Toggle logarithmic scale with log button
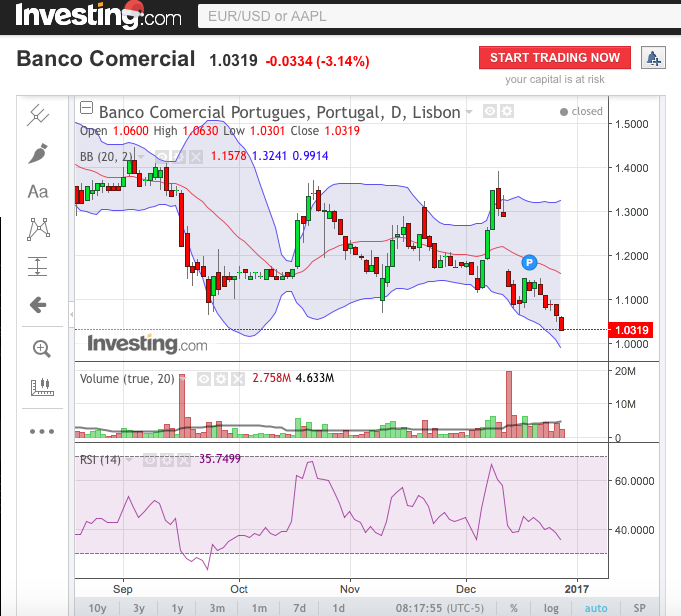Image resolution: width=681 pixels, height=616 pixels. pos(551,608)
